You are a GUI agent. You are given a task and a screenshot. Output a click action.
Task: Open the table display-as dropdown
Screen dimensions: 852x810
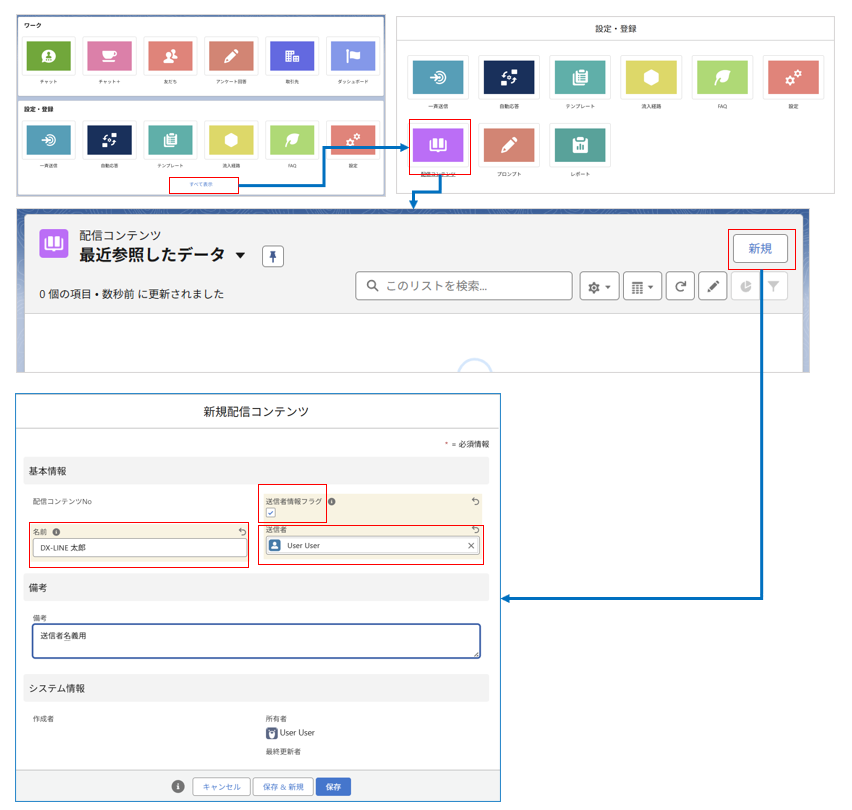(642, 287)
